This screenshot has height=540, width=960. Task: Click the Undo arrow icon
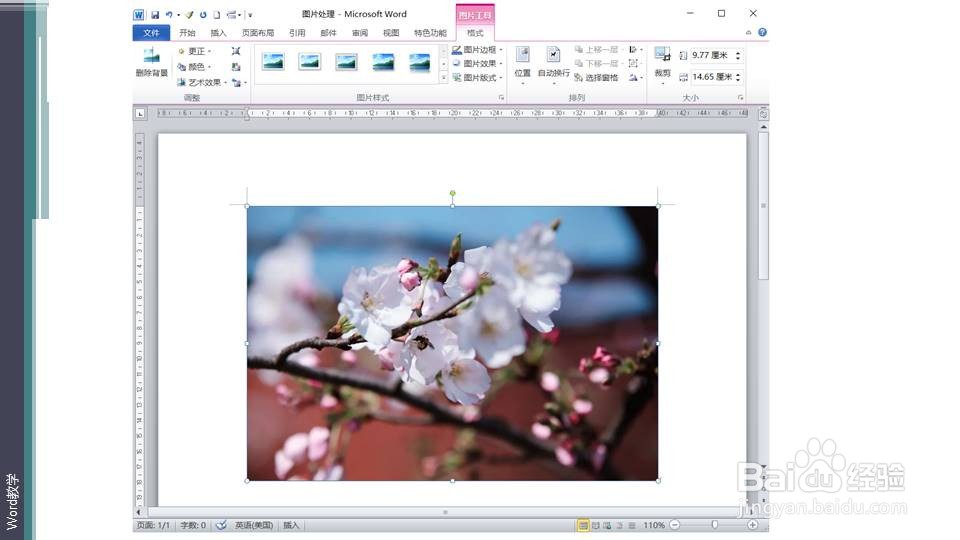169,14
